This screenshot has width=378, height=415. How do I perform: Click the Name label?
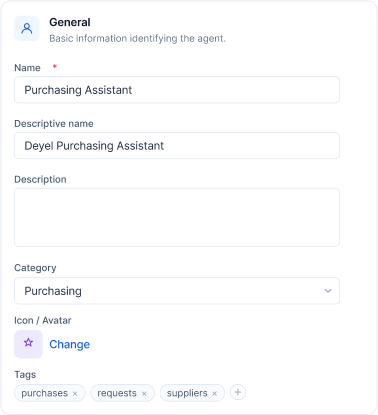coord(27,68)
